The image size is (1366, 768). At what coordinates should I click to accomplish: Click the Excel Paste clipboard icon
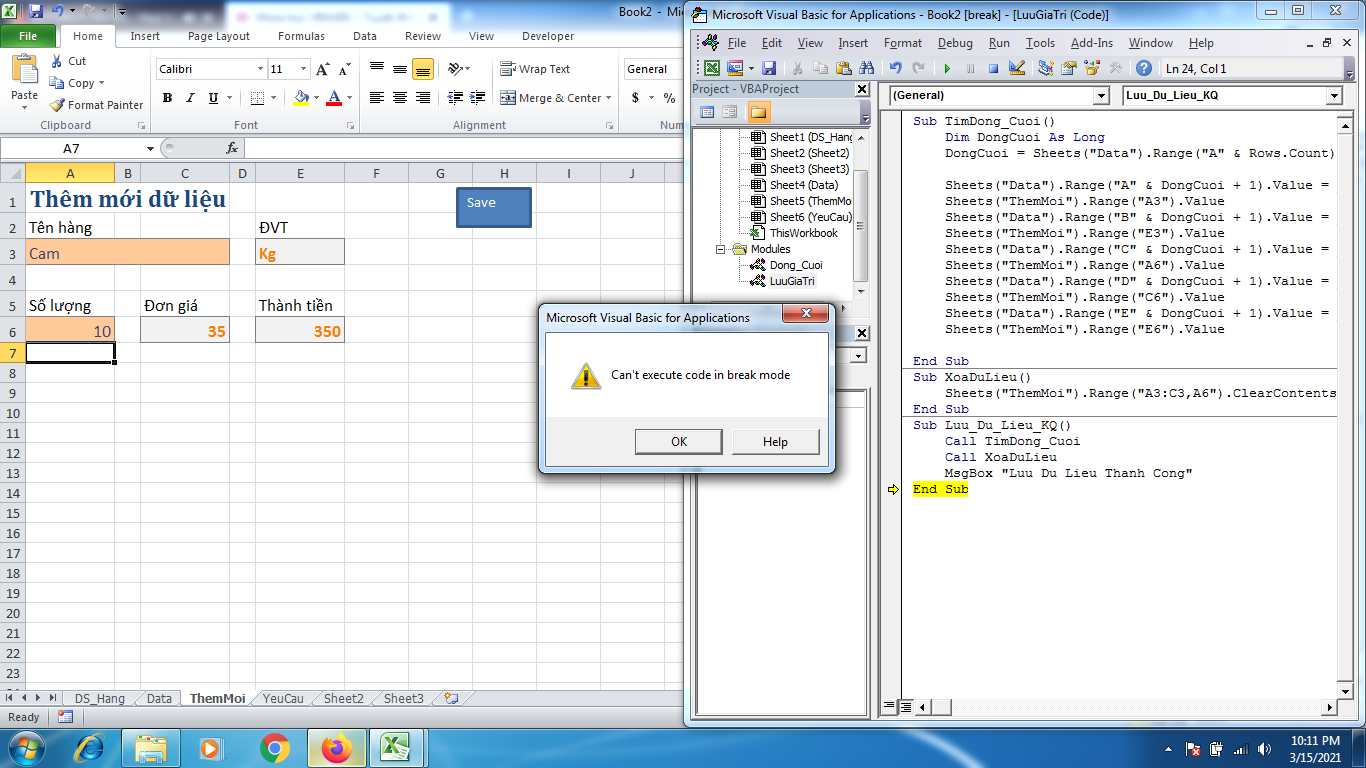(x=24, y=70)
